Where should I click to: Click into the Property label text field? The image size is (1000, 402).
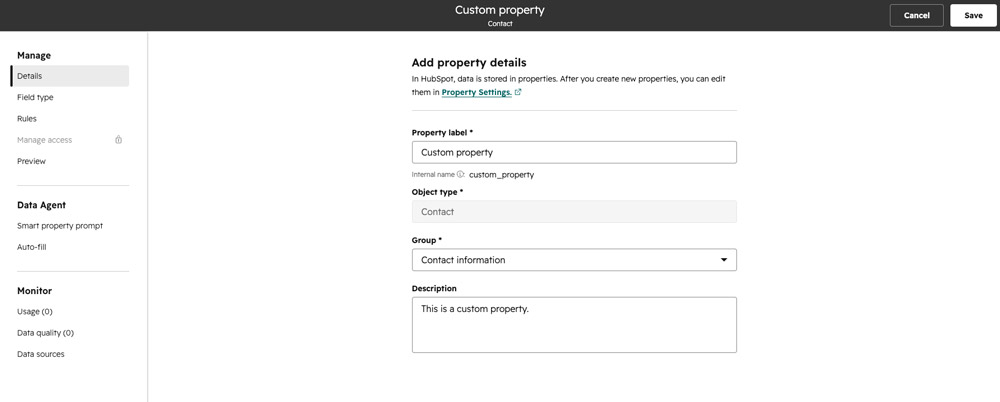574,153
